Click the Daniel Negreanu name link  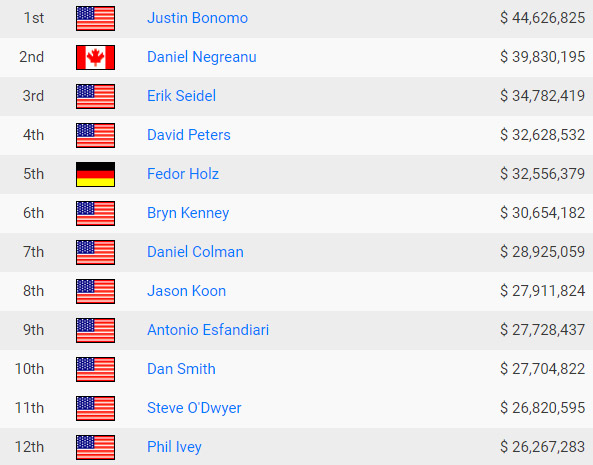(202, 57)
